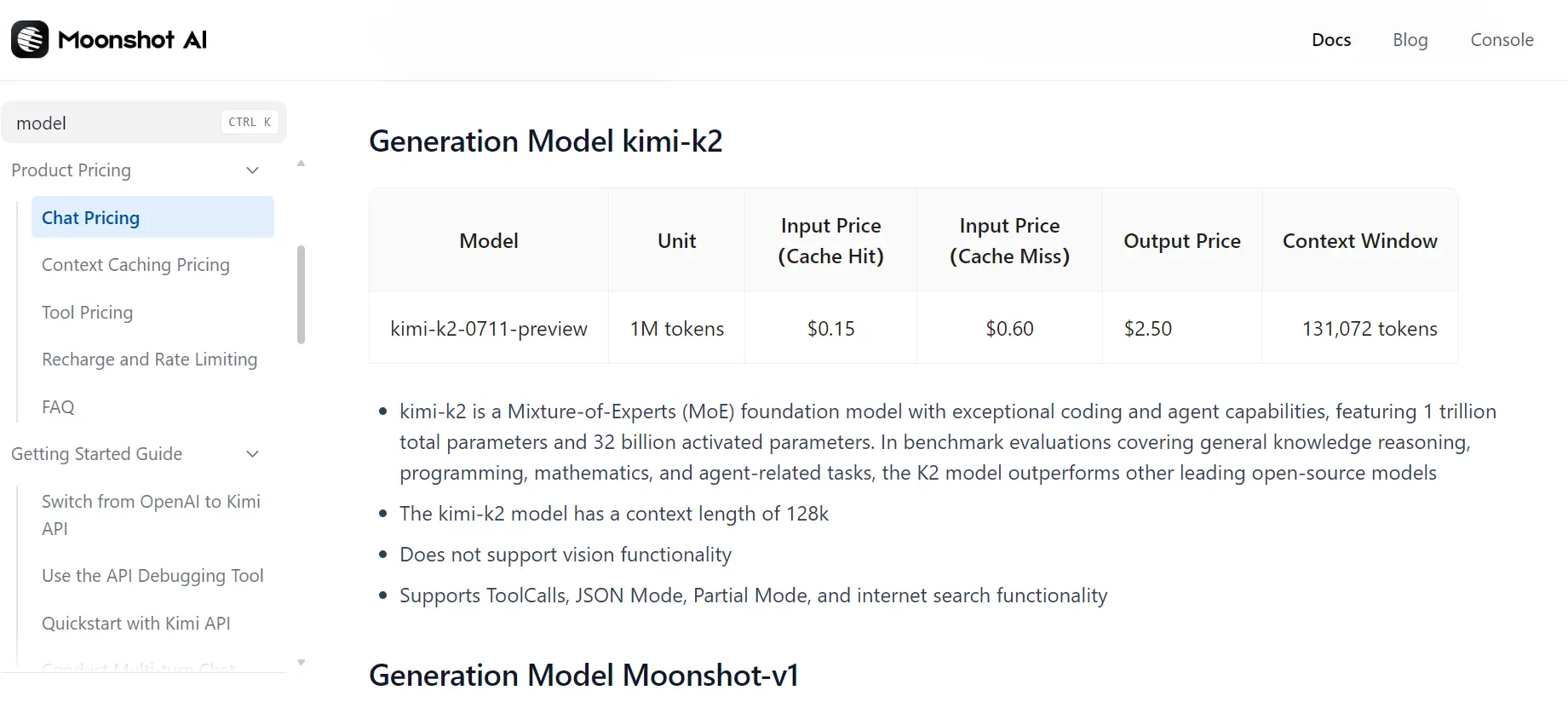Click the CTRL K shortcut badge
The height and width of the screenshot is (702, 1568).
coord(249,122)
